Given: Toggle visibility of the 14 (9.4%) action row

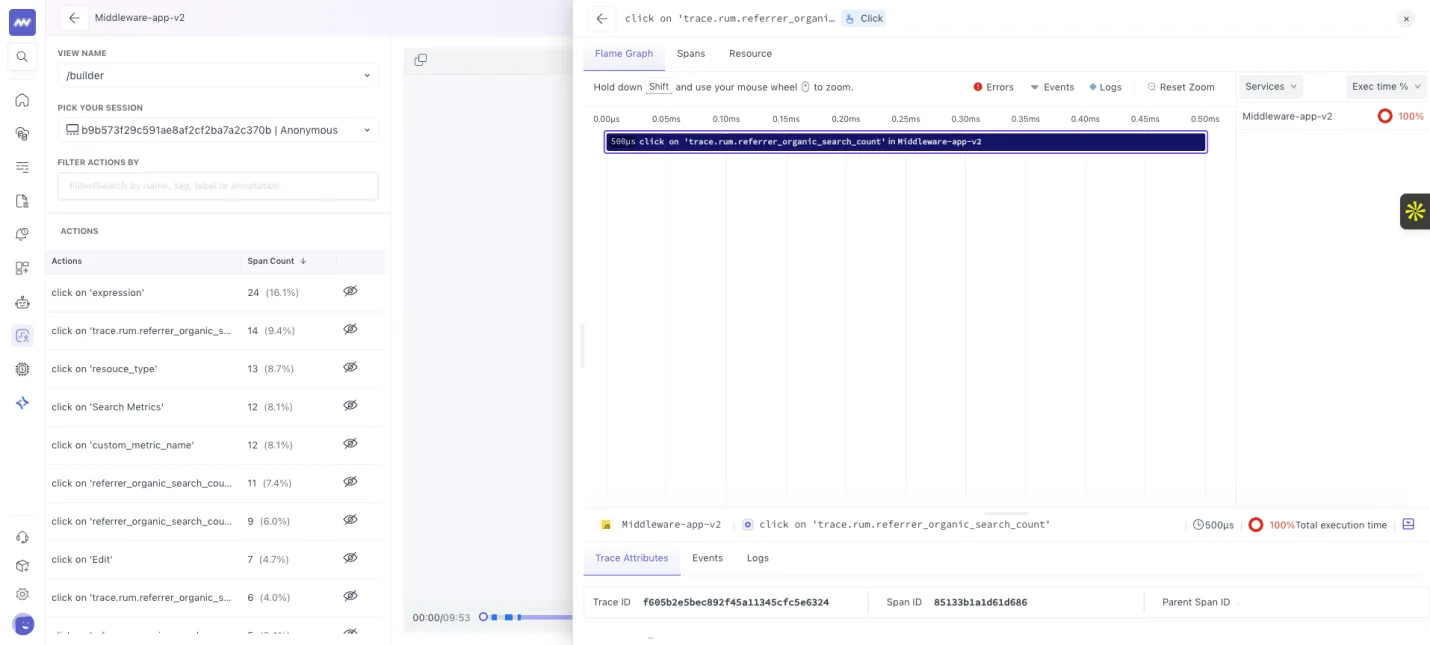Looking at the screenshot, I should pyautogui.click(x=350, y=329).
